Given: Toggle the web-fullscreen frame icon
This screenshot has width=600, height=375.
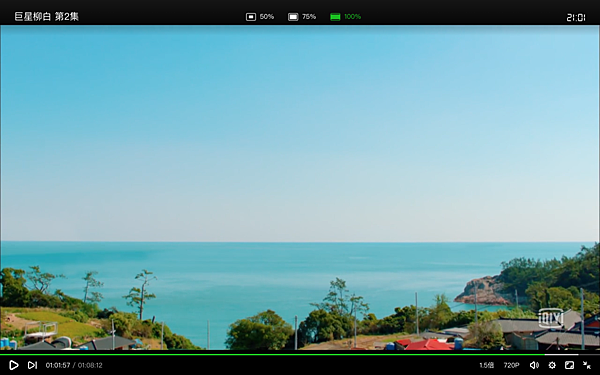Looking at the screenshot, I should (569, 365).
